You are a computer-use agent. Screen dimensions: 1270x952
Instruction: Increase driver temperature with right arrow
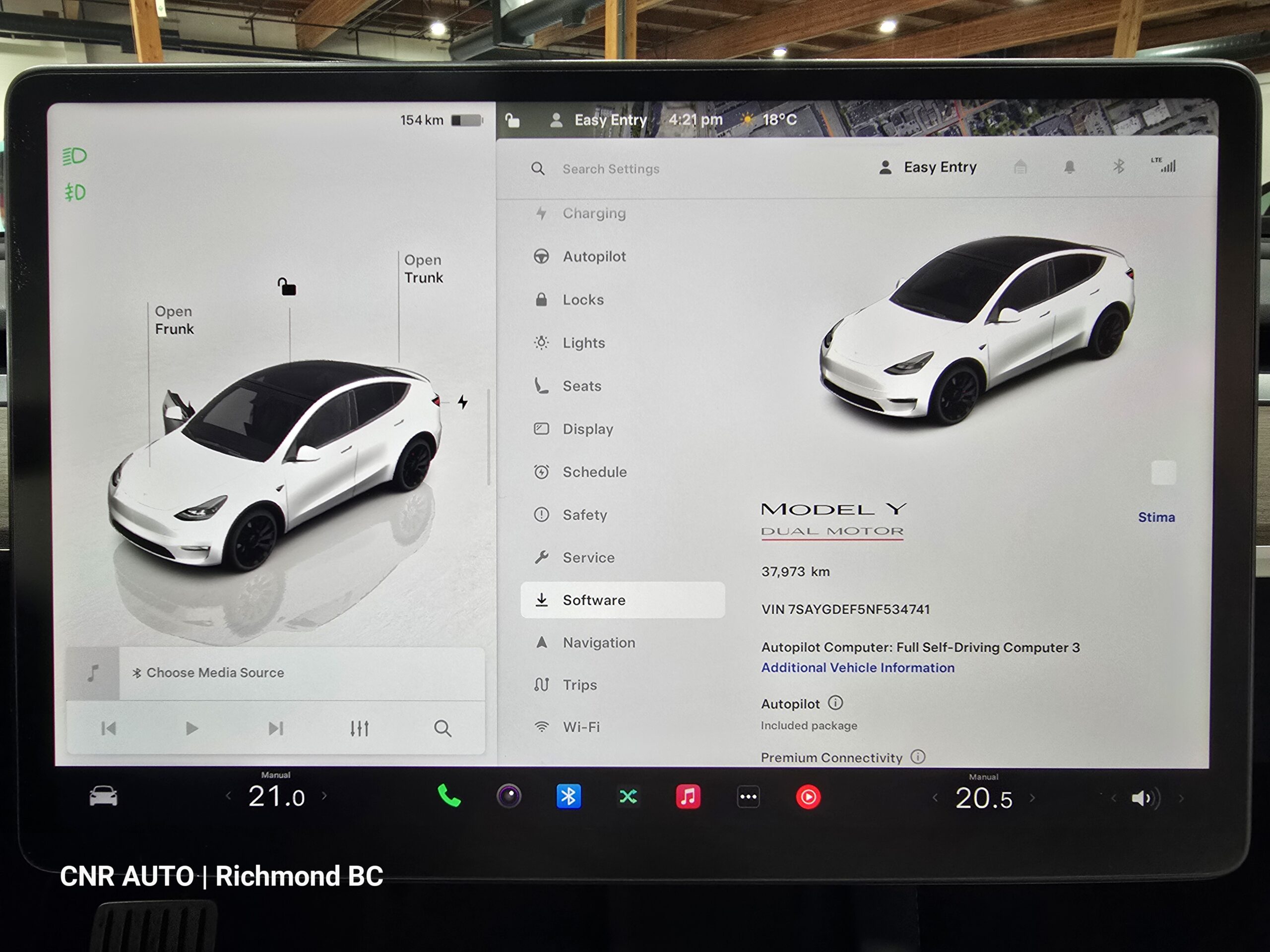point(325,796)
